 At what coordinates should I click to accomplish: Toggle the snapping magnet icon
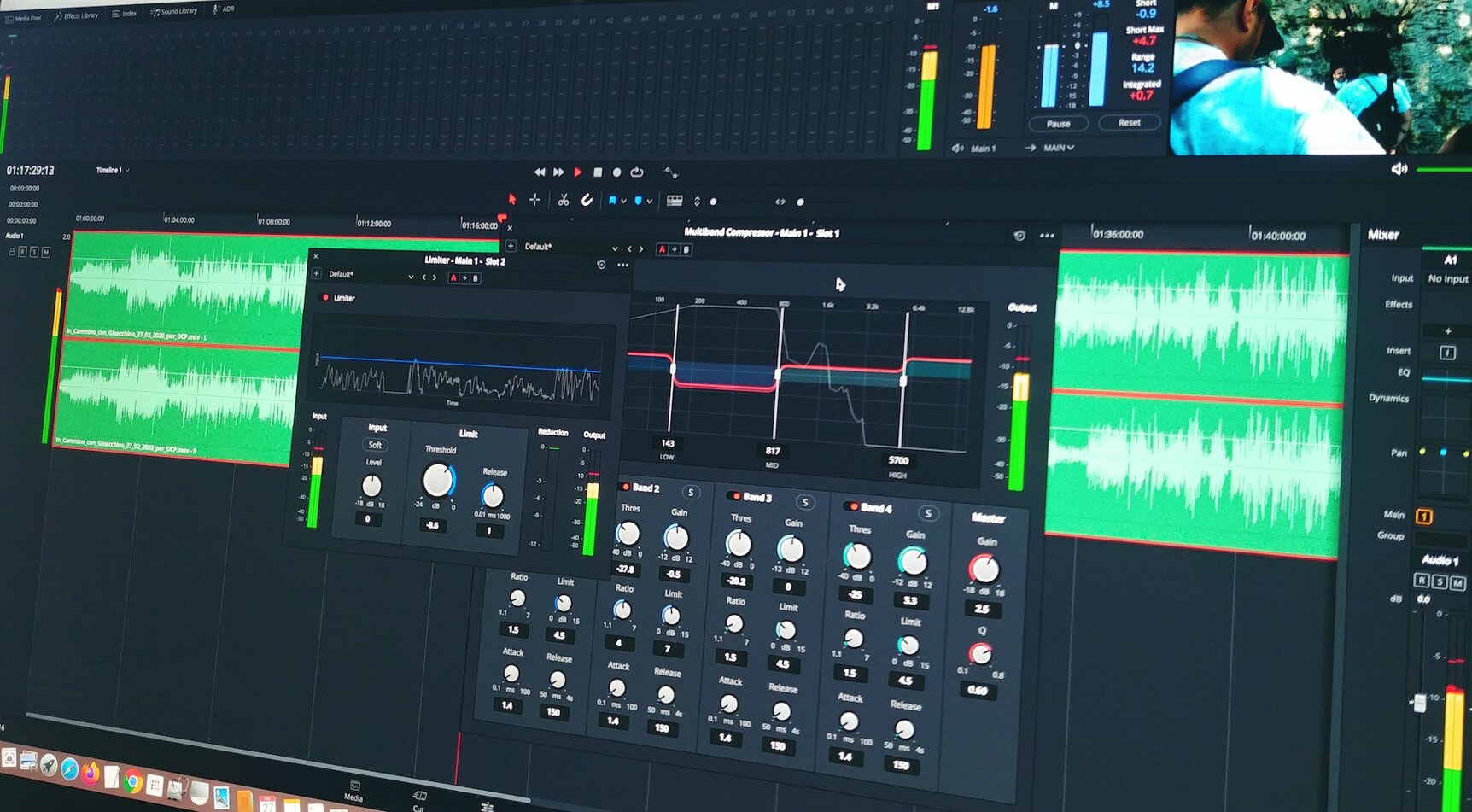pos(587,200)
